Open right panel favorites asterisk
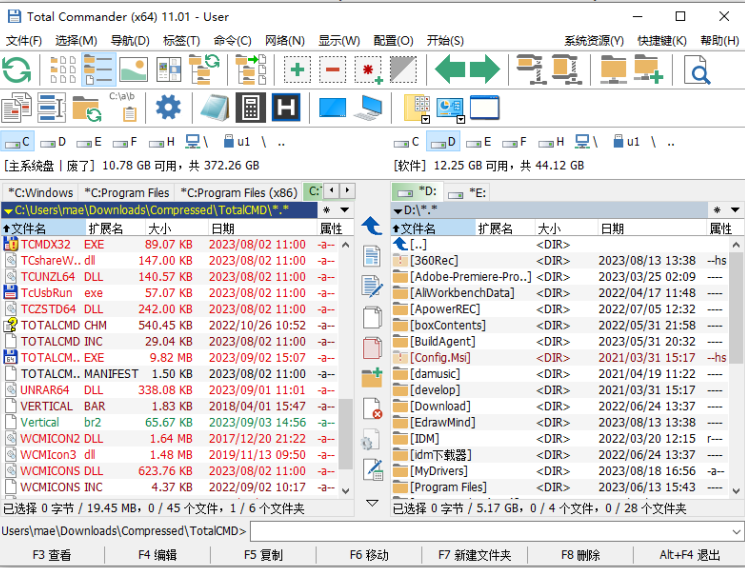Viewport: 745px width, 568px height. coord(717,210)
